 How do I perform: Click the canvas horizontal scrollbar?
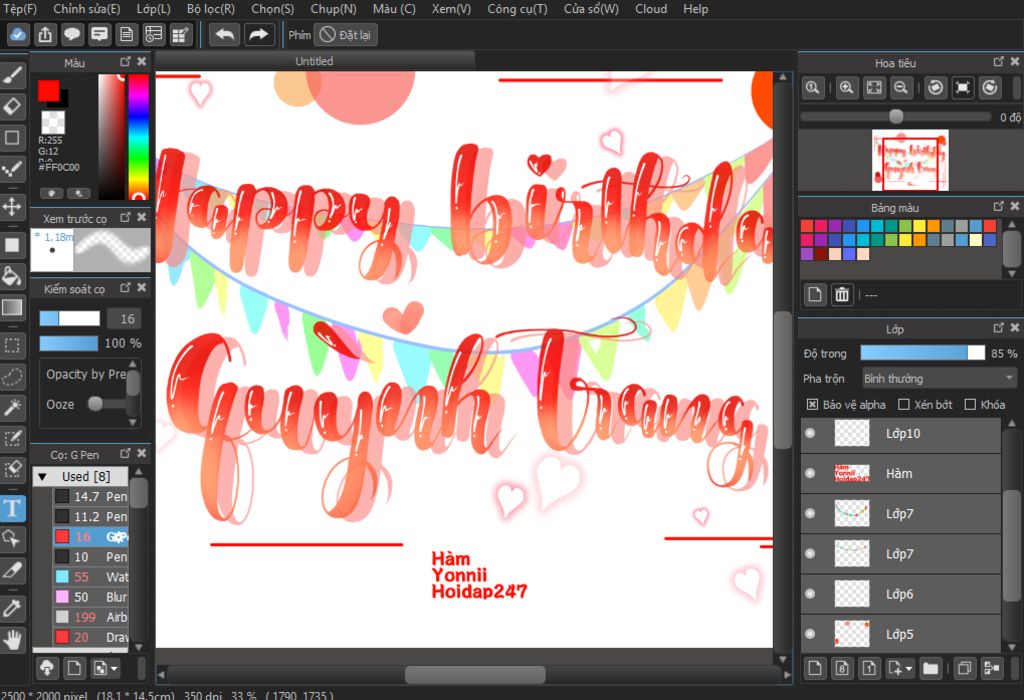(474, 674)
